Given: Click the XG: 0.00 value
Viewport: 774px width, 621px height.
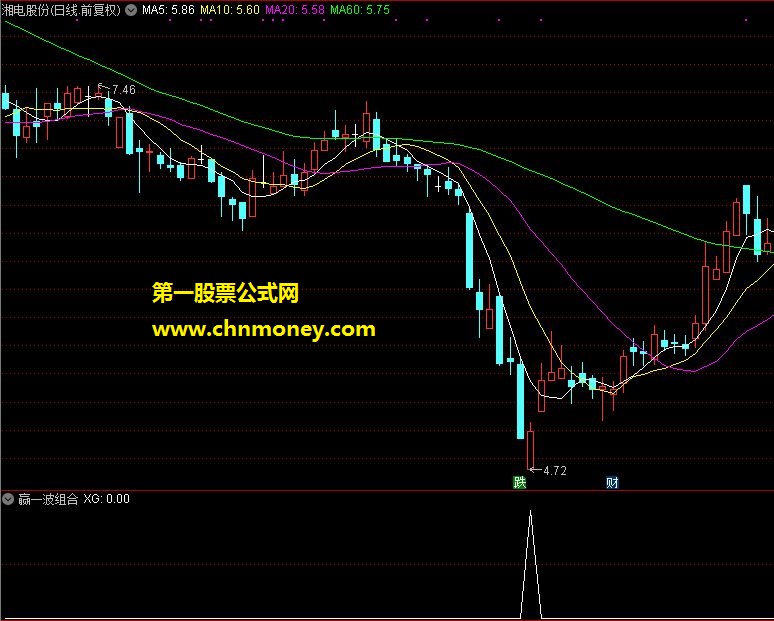Looking at the screenshot, I should click(106, 499).
